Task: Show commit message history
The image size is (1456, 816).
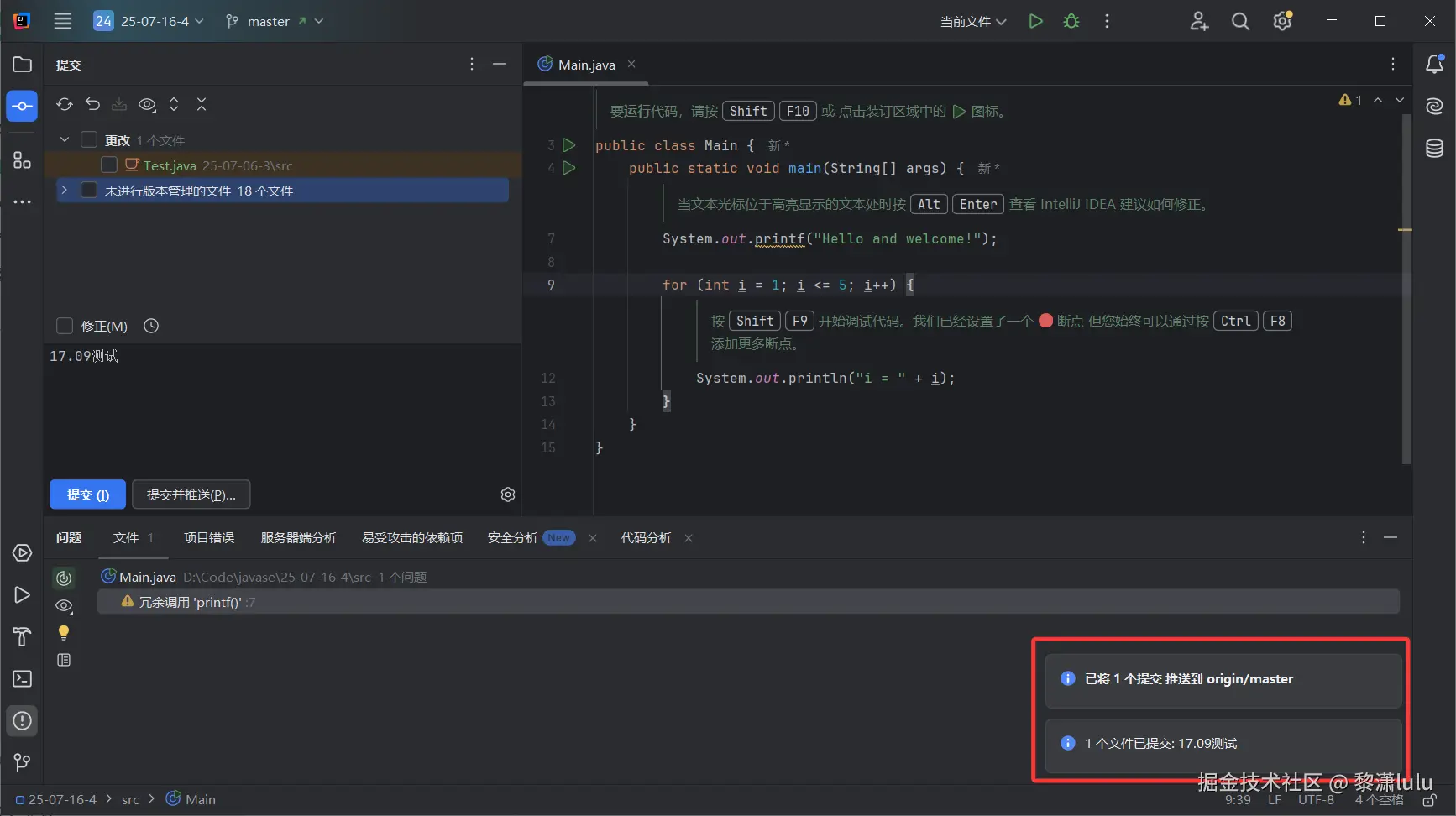Action: point(151,326)
